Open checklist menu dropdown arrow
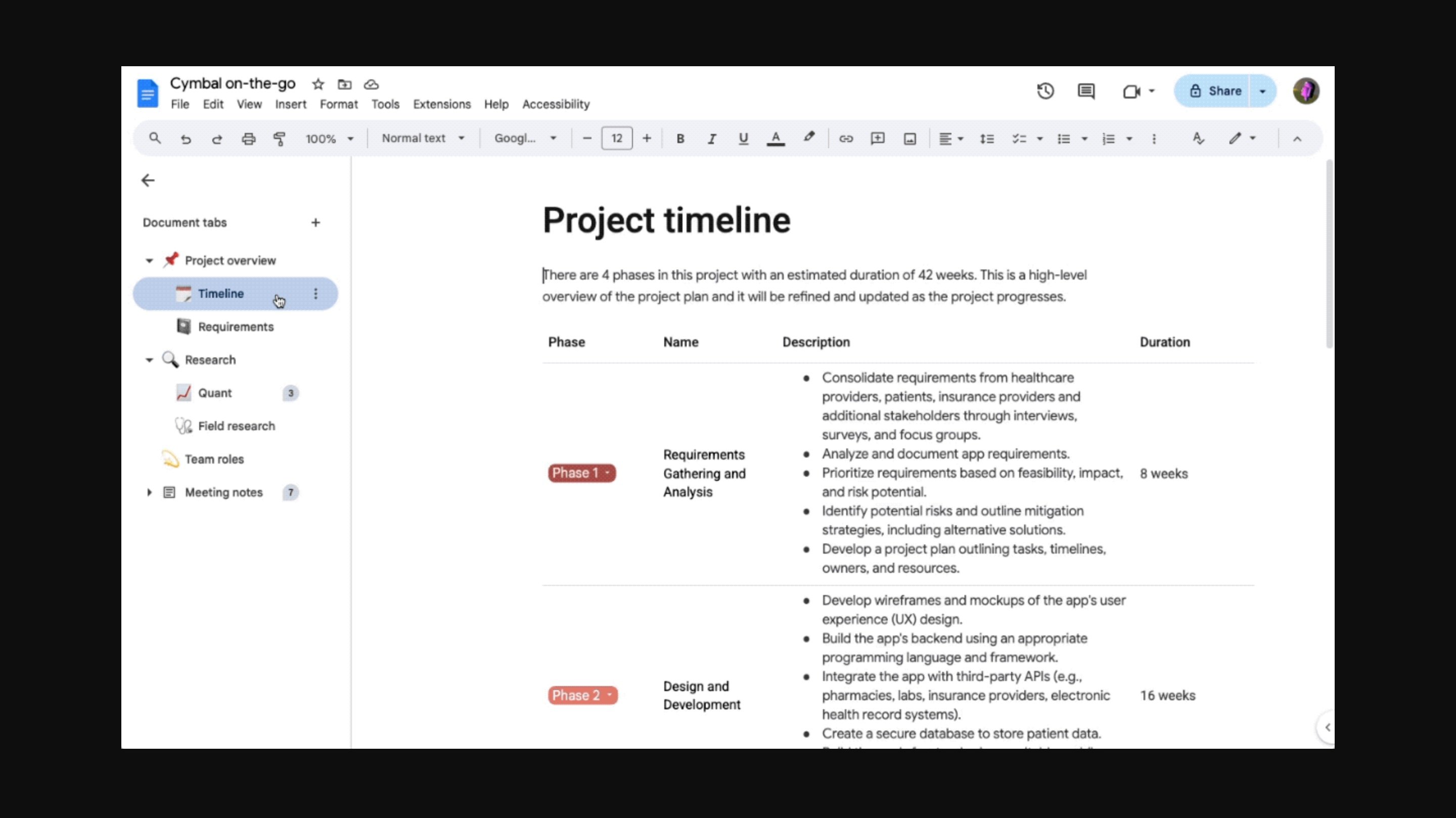This screenshot has width=1456, height=818. (1039, 139)
